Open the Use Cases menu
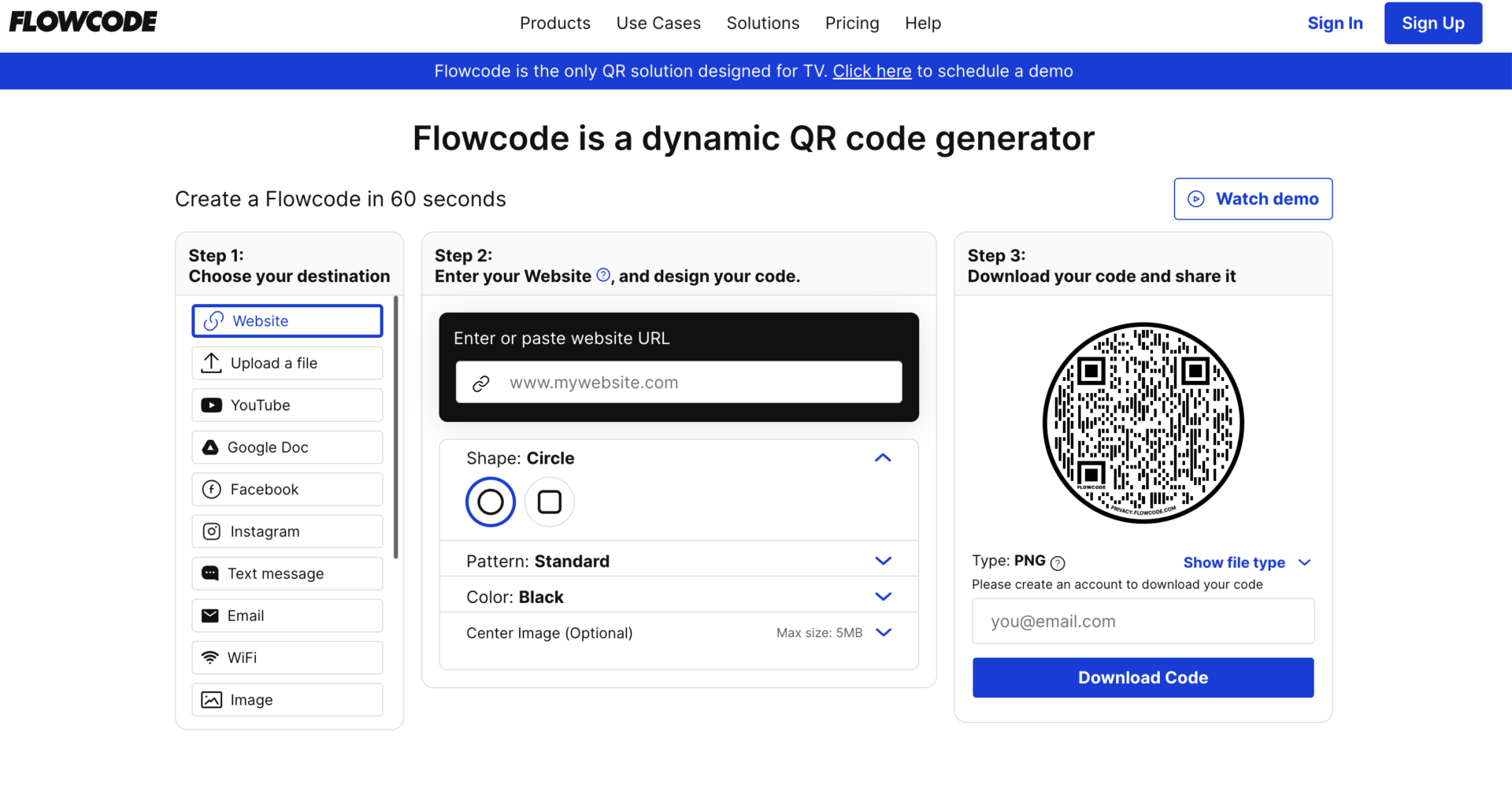This screenshot has width=1512, height=785. (658, 23)
